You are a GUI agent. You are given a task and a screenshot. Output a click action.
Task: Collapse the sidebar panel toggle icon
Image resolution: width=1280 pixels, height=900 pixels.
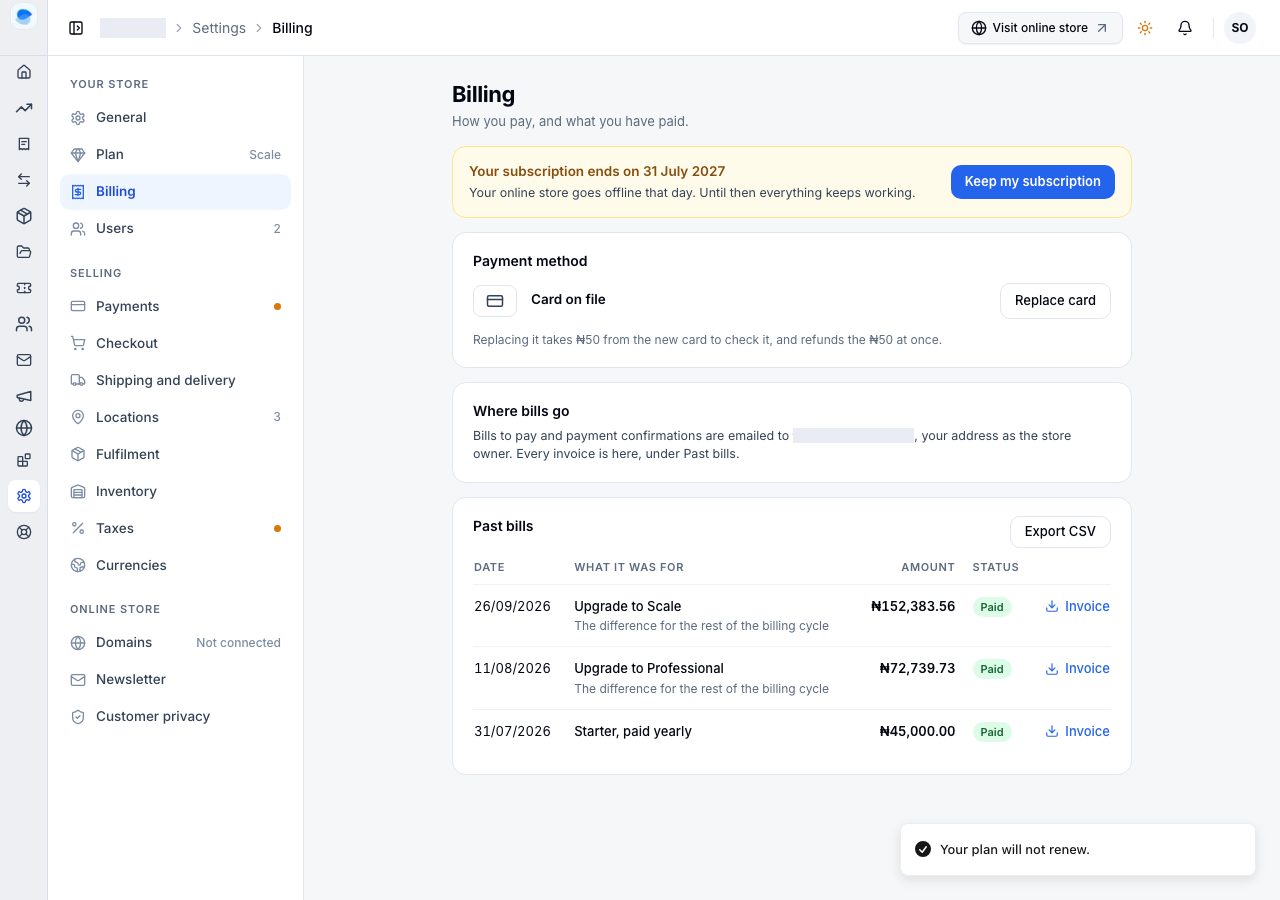(76, 28)
